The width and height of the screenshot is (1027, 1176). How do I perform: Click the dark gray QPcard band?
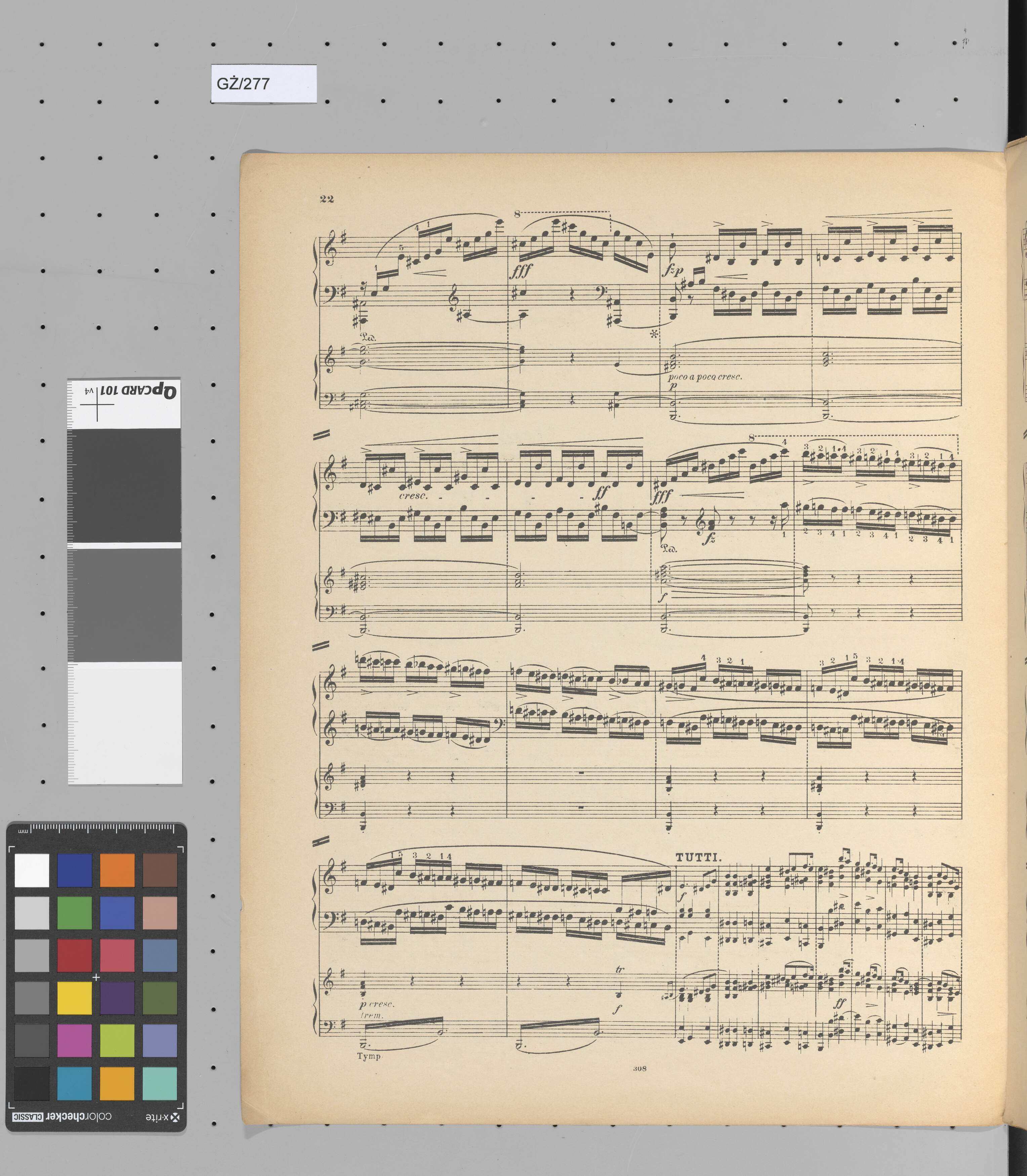pos(124,486)
